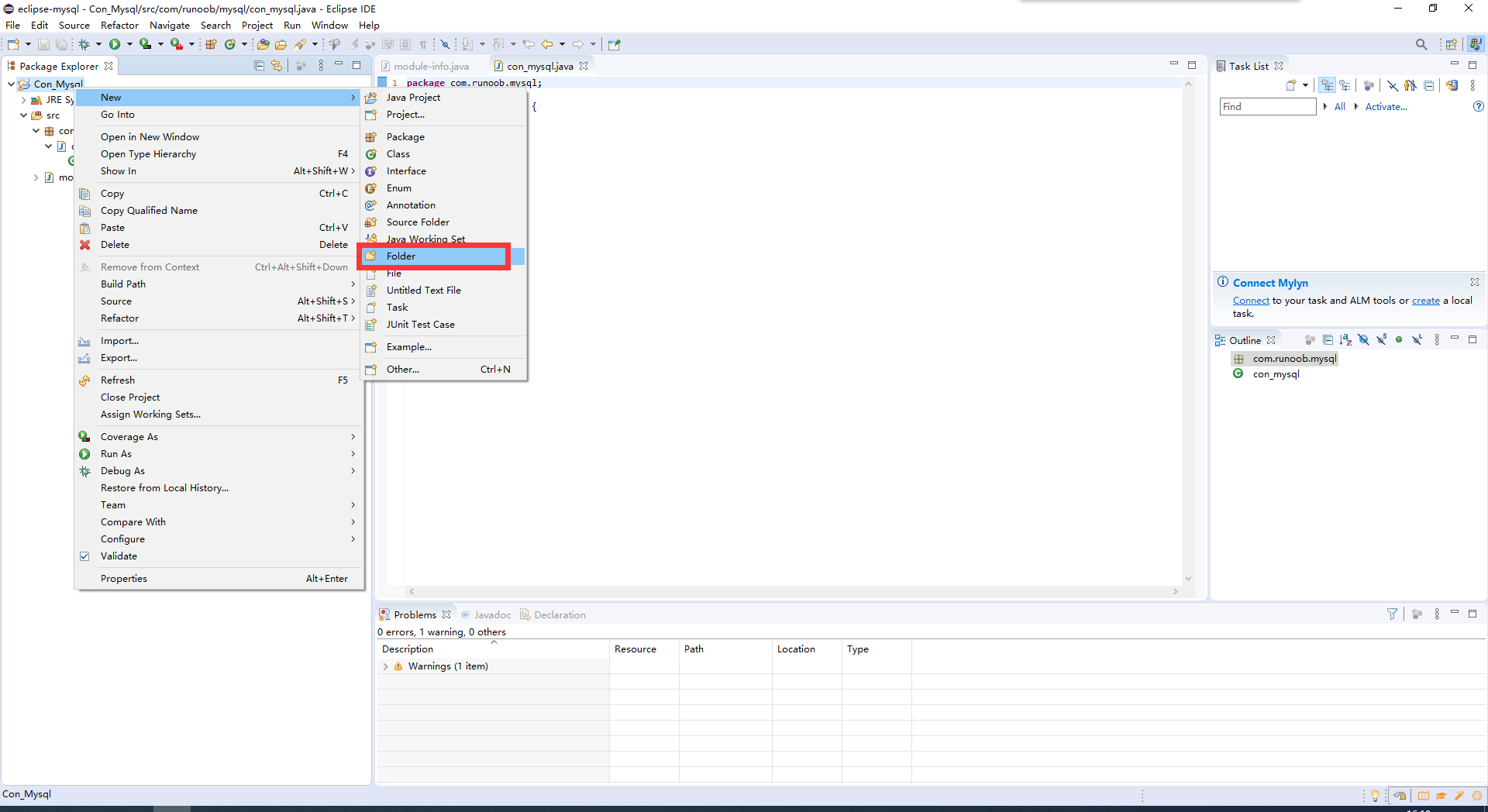Open the Back history dropdown arrow

562,45
